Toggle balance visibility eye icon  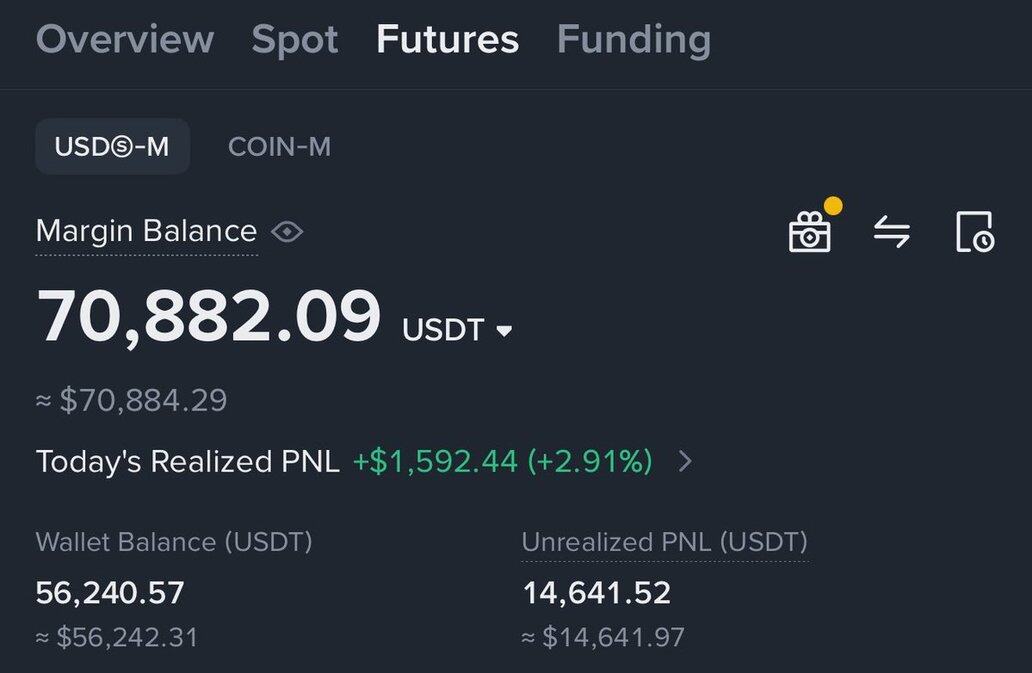coord(287,232)
